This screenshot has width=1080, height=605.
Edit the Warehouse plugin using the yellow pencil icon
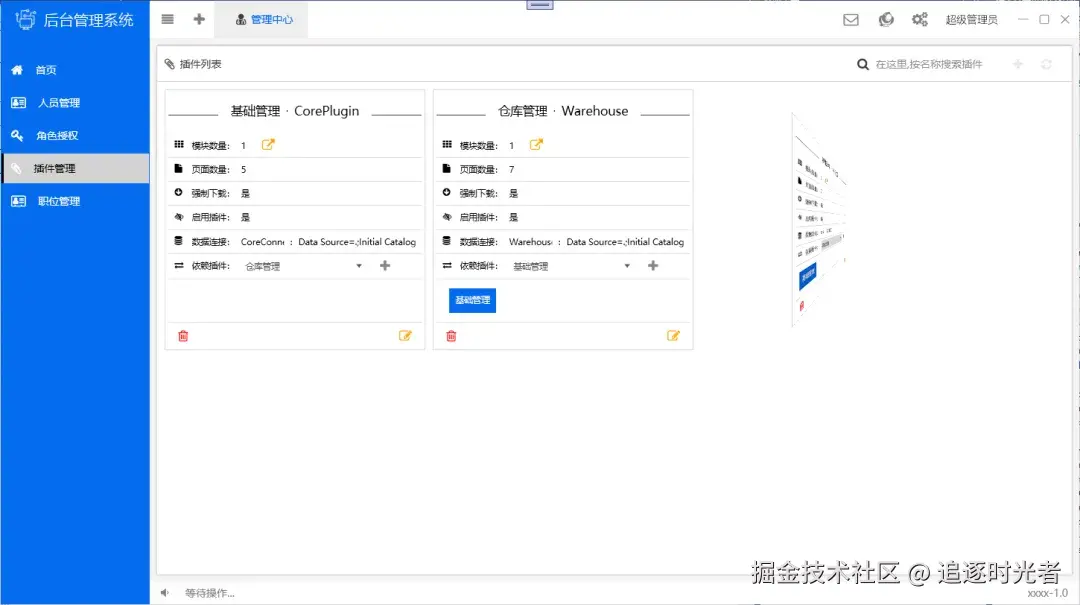(673, 336)
